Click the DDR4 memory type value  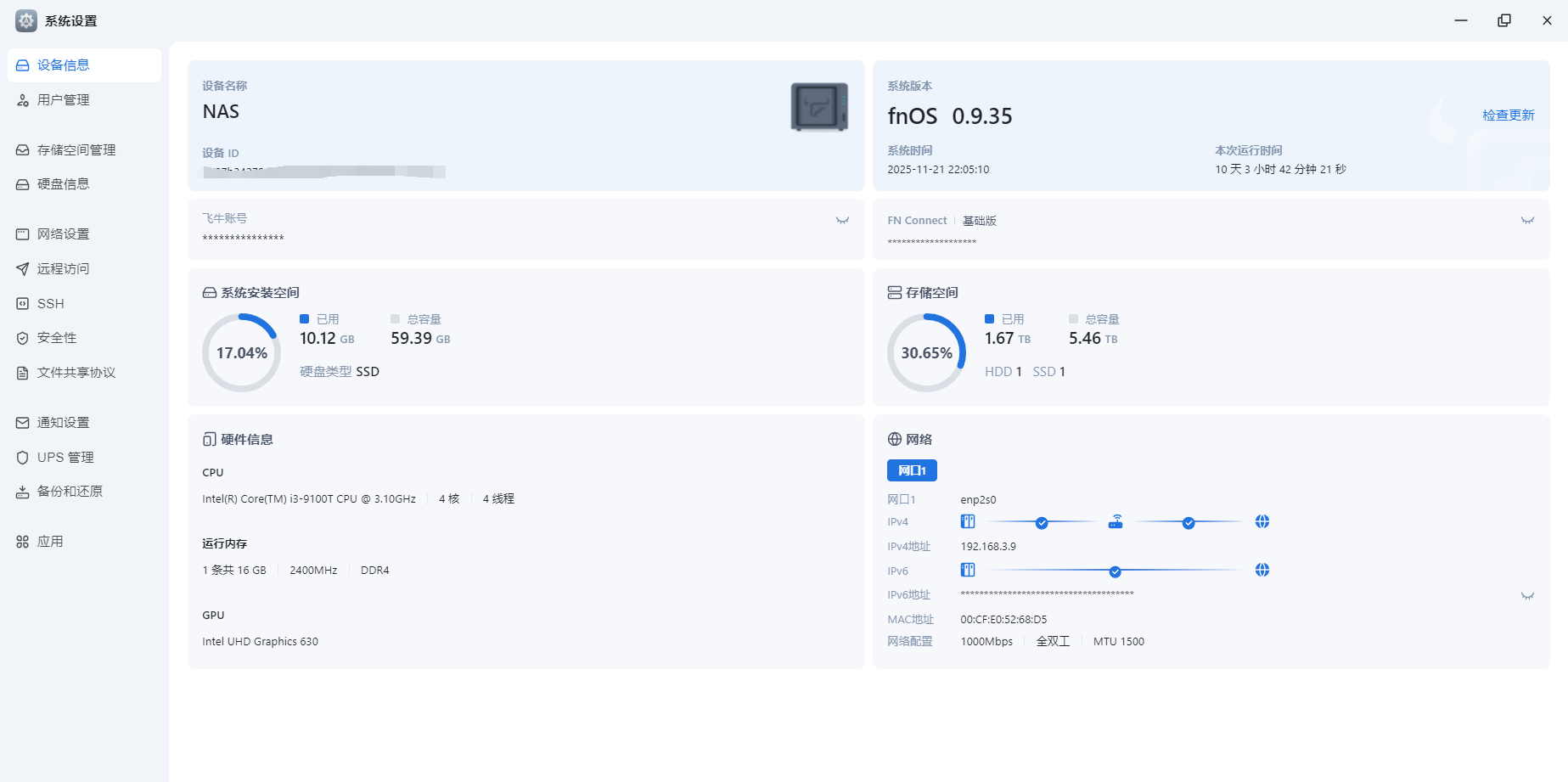click(x=374, y=571)
